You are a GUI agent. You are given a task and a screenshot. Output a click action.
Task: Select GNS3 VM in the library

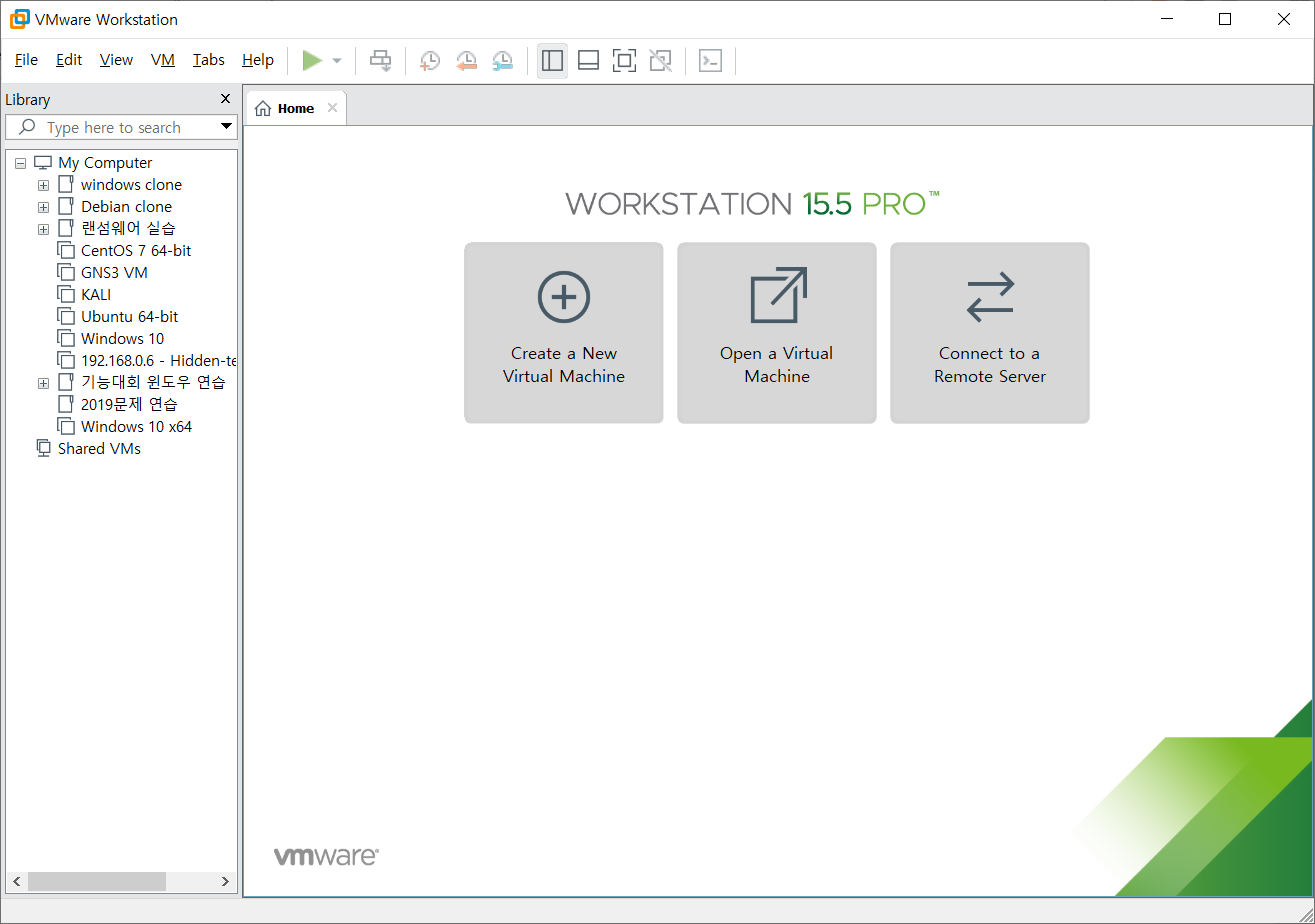pyautogui.click(x=114, y=273)
